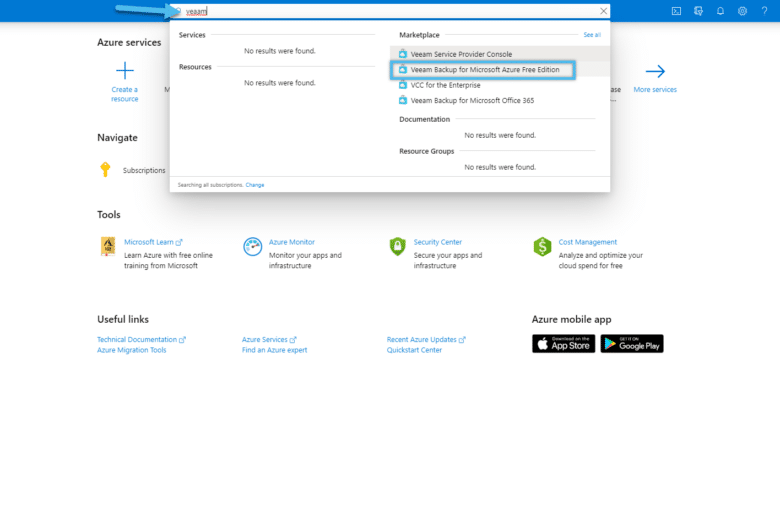Viewport: 780px width, 516px height.
Task: Open Quickstart Center link
Action: click(414, 350)
